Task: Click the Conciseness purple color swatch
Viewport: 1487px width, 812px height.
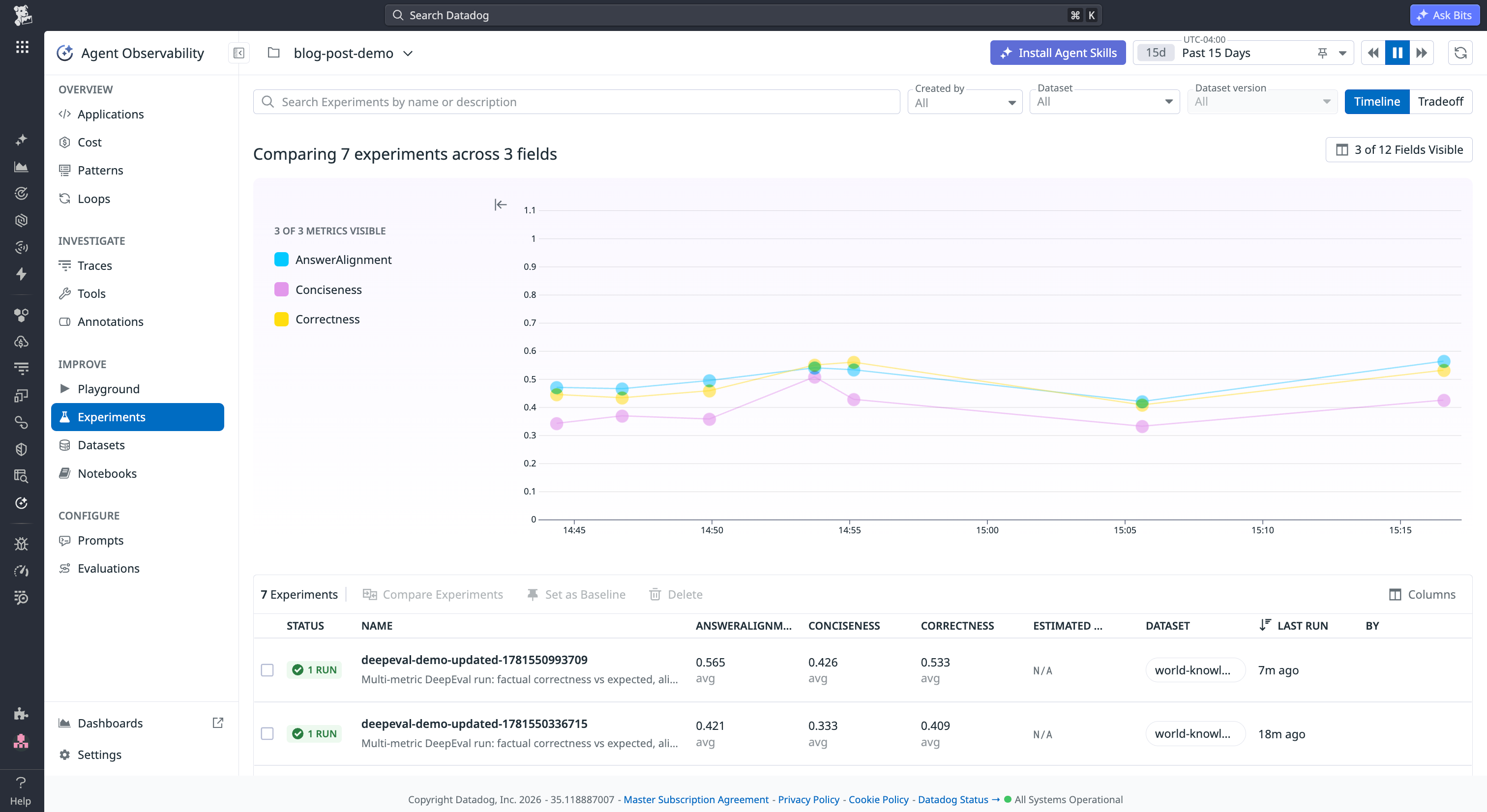Action: click(281, 290)
